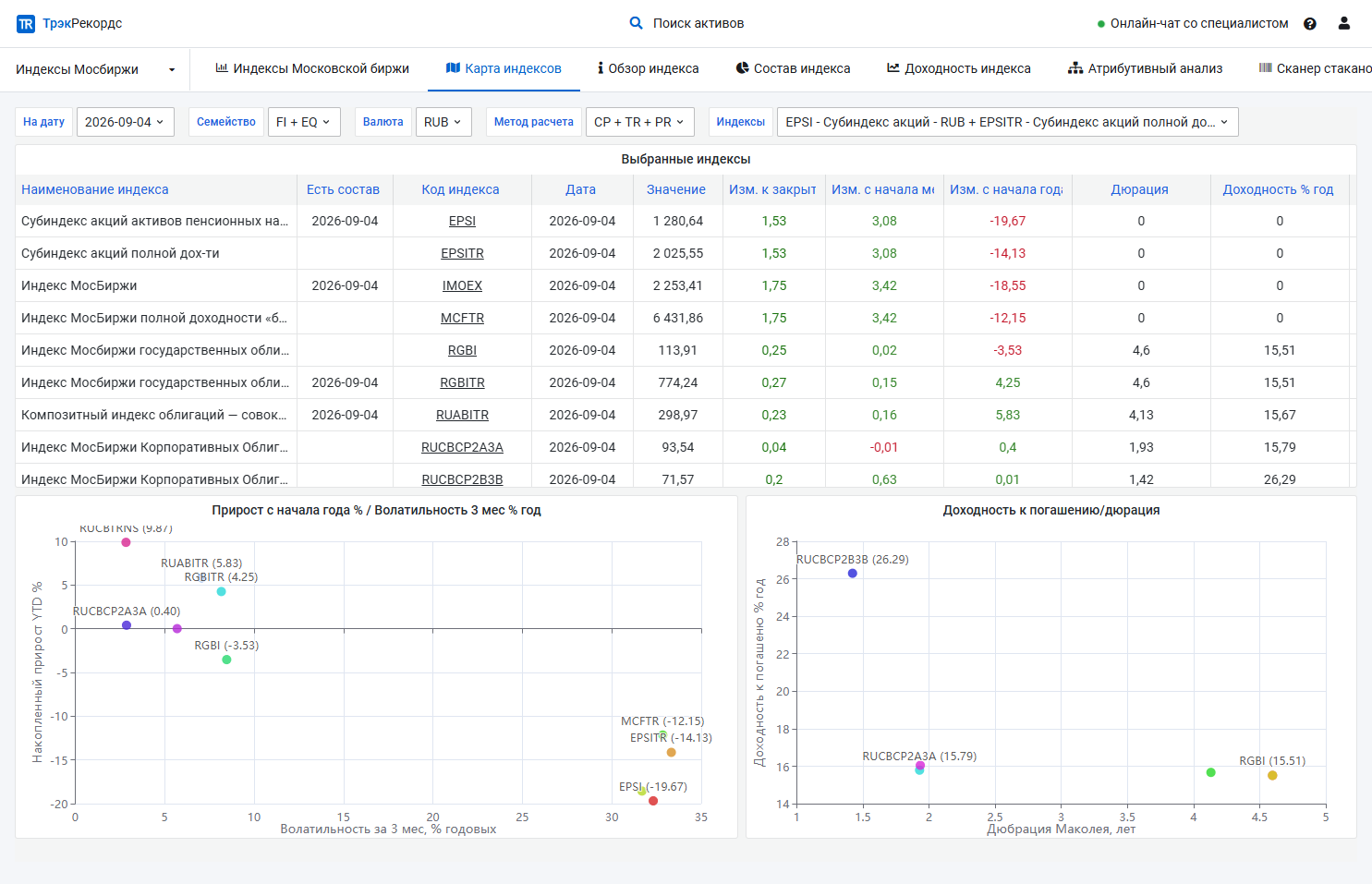Open the IMOEX index code link
Viewport: 1372px width, 884px height.
[x=462, y=285]
